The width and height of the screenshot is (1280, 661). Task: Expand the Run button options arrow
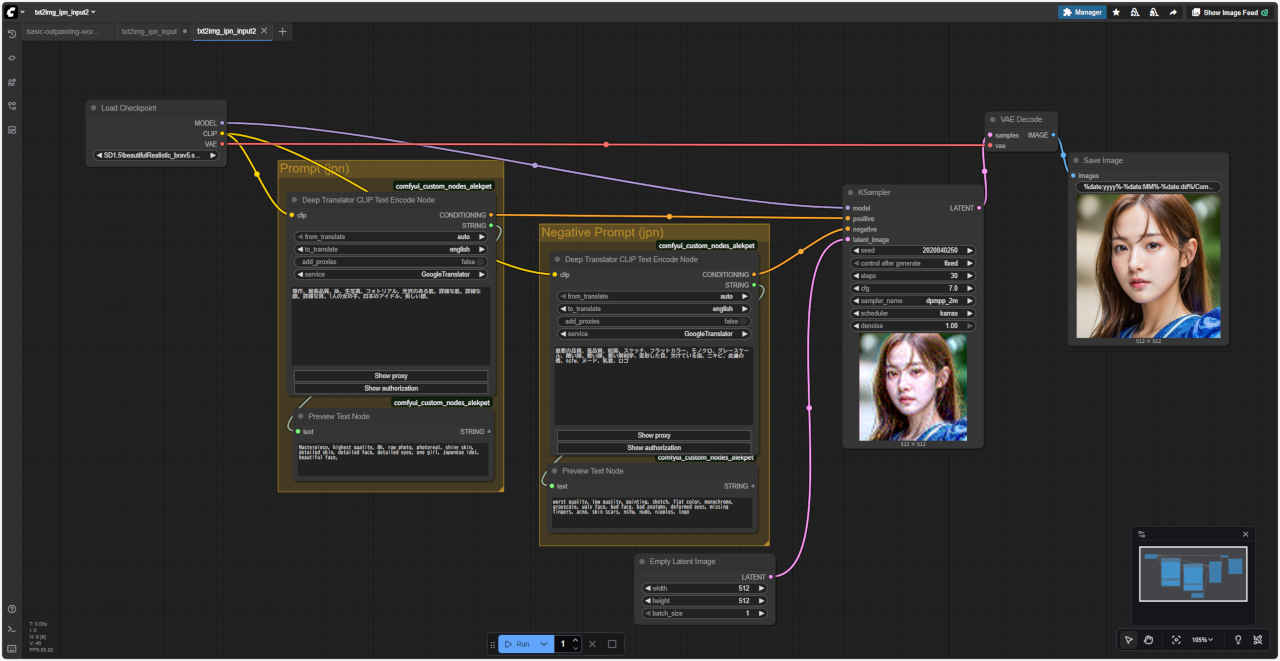tap(544, 644)
